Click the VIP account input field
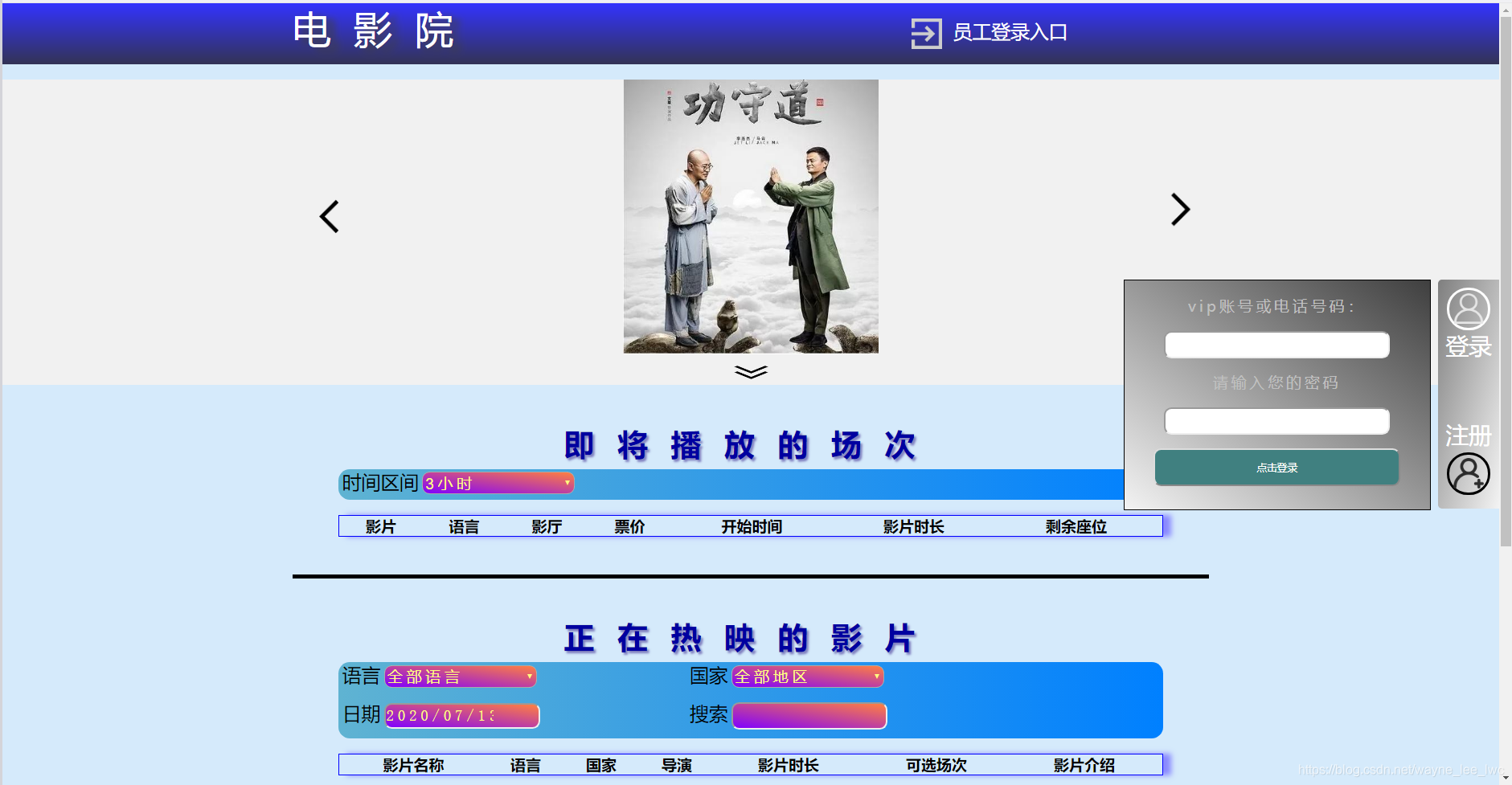The width and height of the screenshot is (1512, 785). click(x=1276, y=345)
